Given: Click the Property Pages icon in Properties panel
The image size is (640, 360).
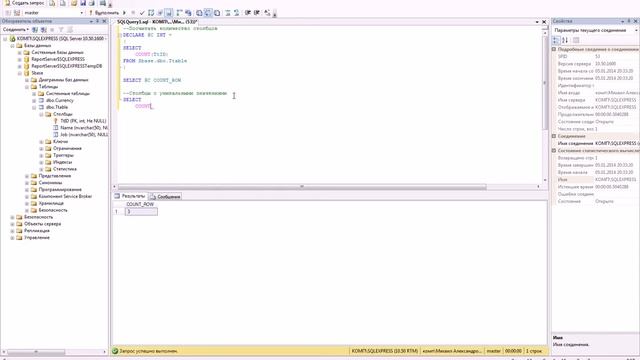Looking at the screenshot, I should point(576,40).
